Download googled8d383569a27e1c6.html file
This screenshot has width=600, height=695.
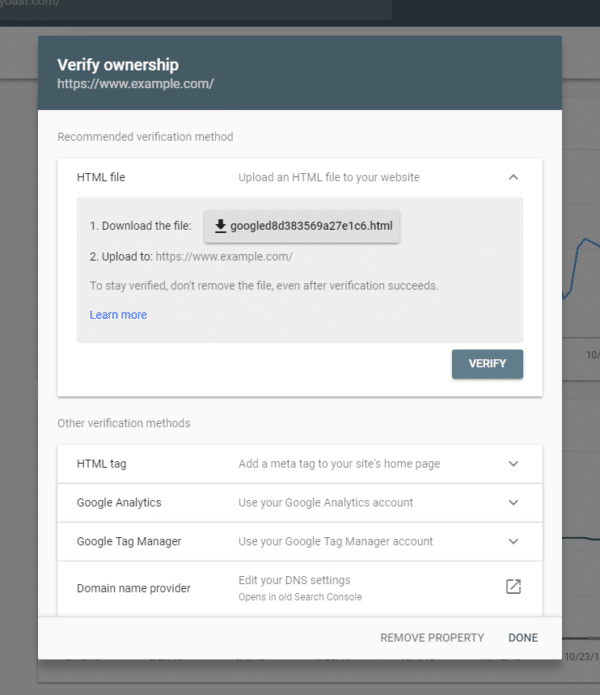click(302, 226)
